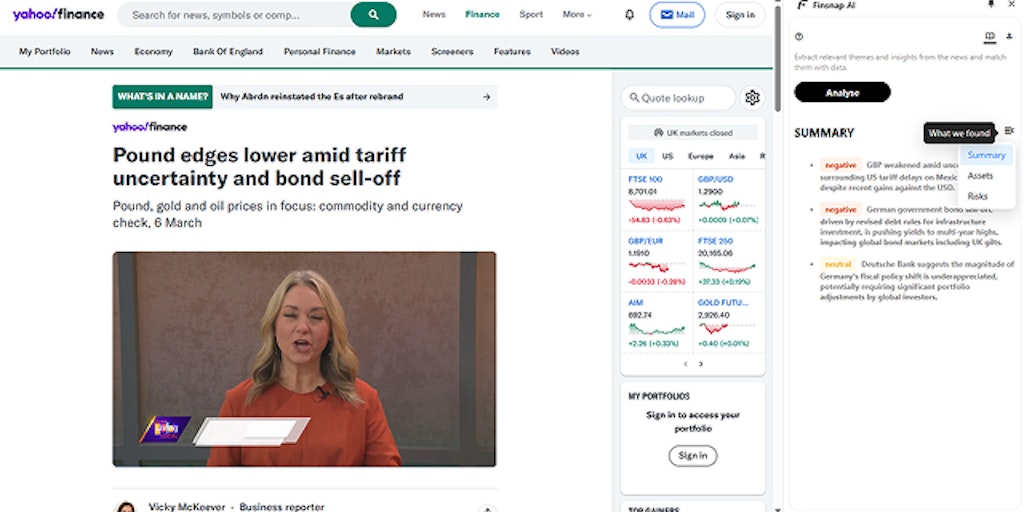Select Risks in the section dropdown
This screenshot has height=512, width=1024.
[x=978, y=196]
